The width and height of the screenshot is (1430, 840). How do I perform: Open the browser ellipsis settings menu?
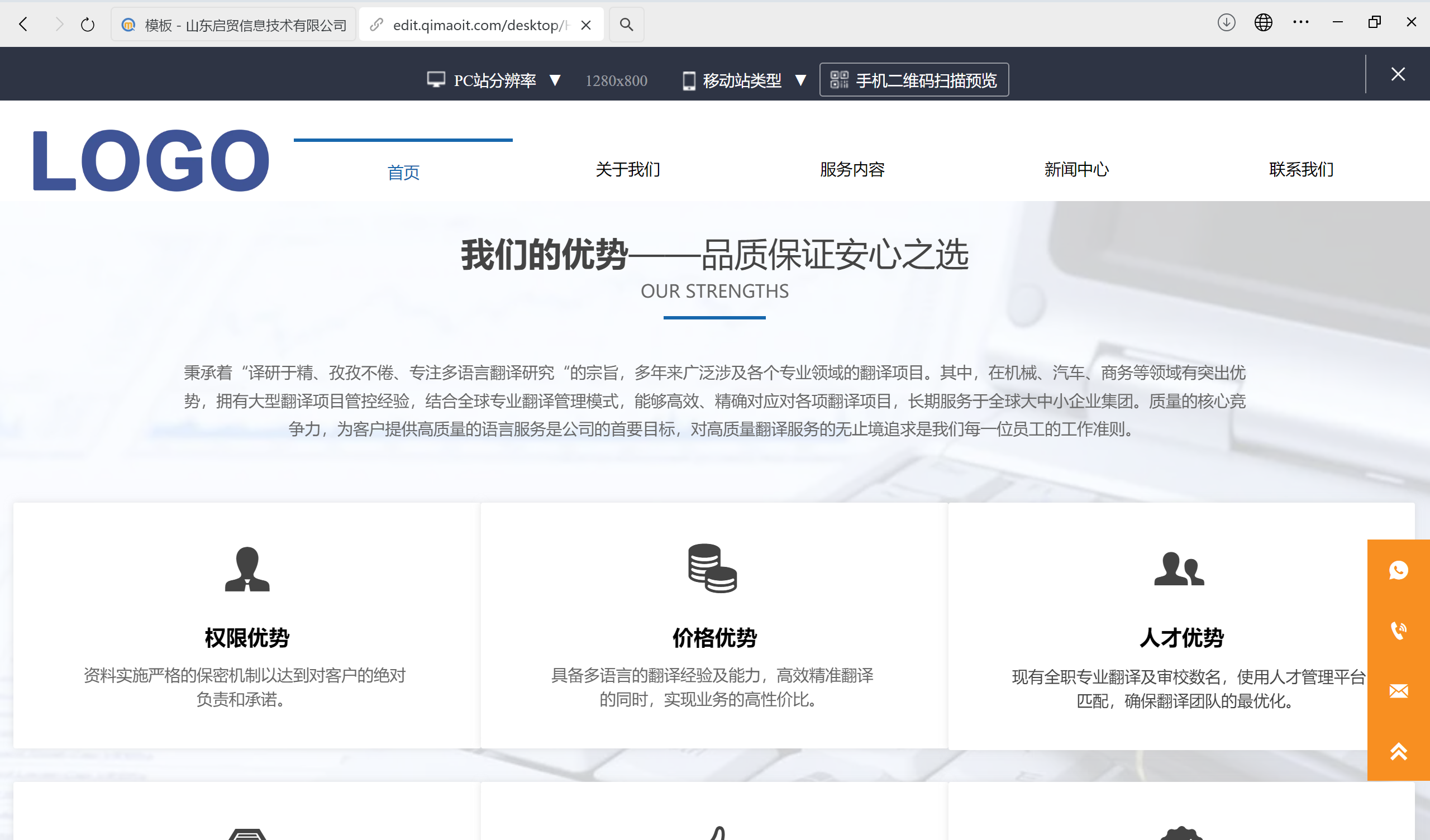point(1300,23)
